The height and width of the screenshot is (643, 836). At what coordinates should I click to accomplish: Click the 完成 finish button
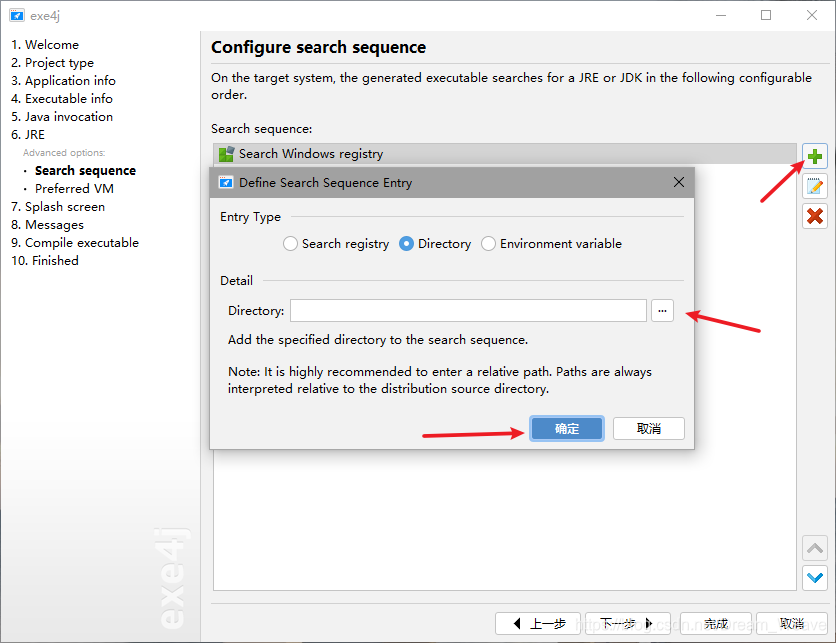pos(716,623)
